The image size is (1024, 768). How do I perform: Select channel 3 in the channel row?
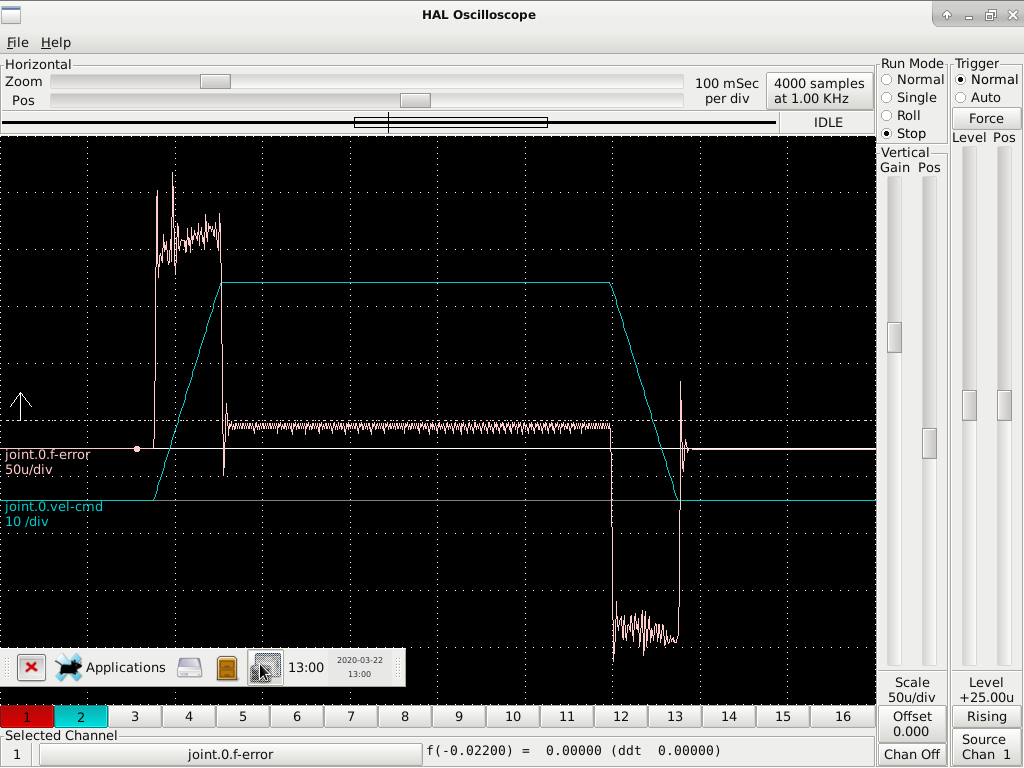click(x=135, y=716)
